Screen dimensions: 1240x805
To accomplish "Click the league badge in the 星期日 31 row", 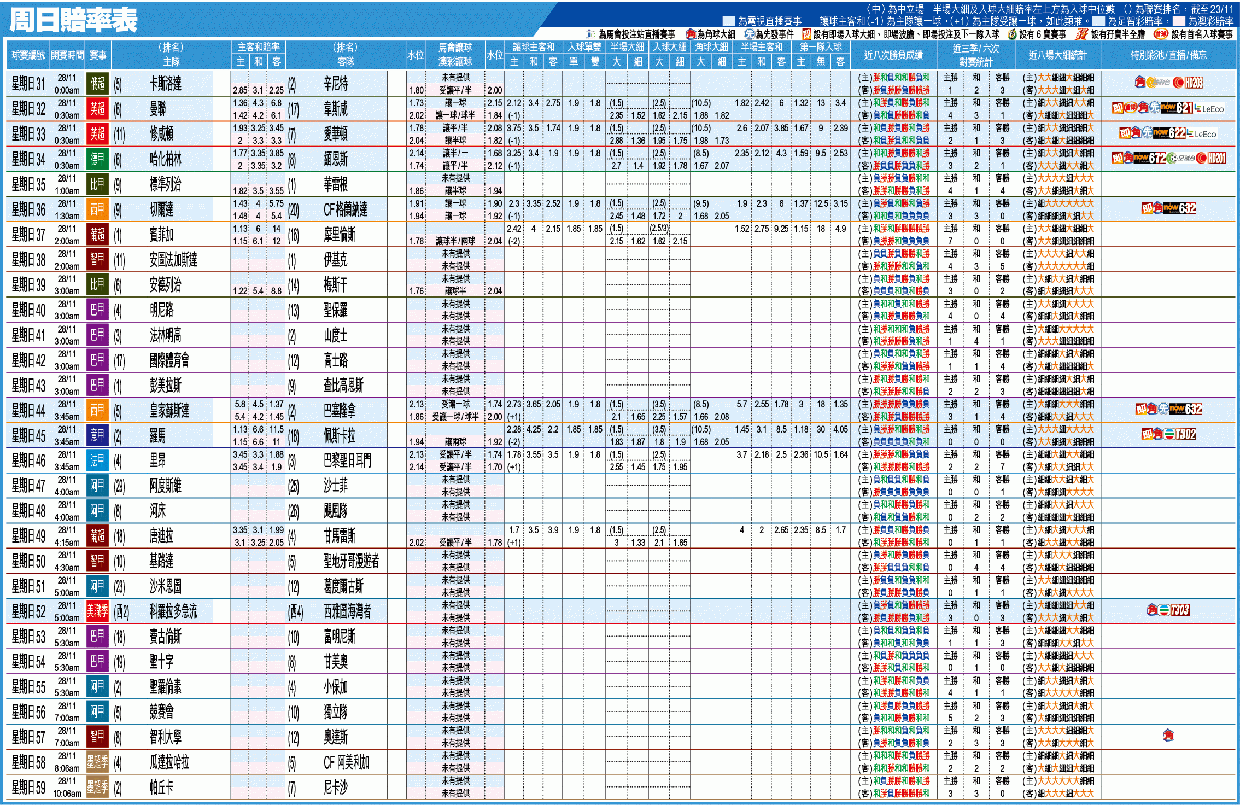I will click(97, 83).
